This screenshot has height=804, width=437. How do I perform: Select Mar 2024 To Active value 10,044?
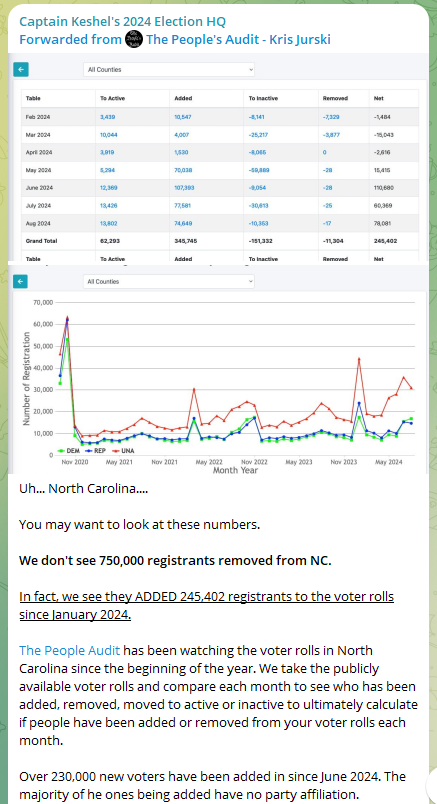(109, 135)
